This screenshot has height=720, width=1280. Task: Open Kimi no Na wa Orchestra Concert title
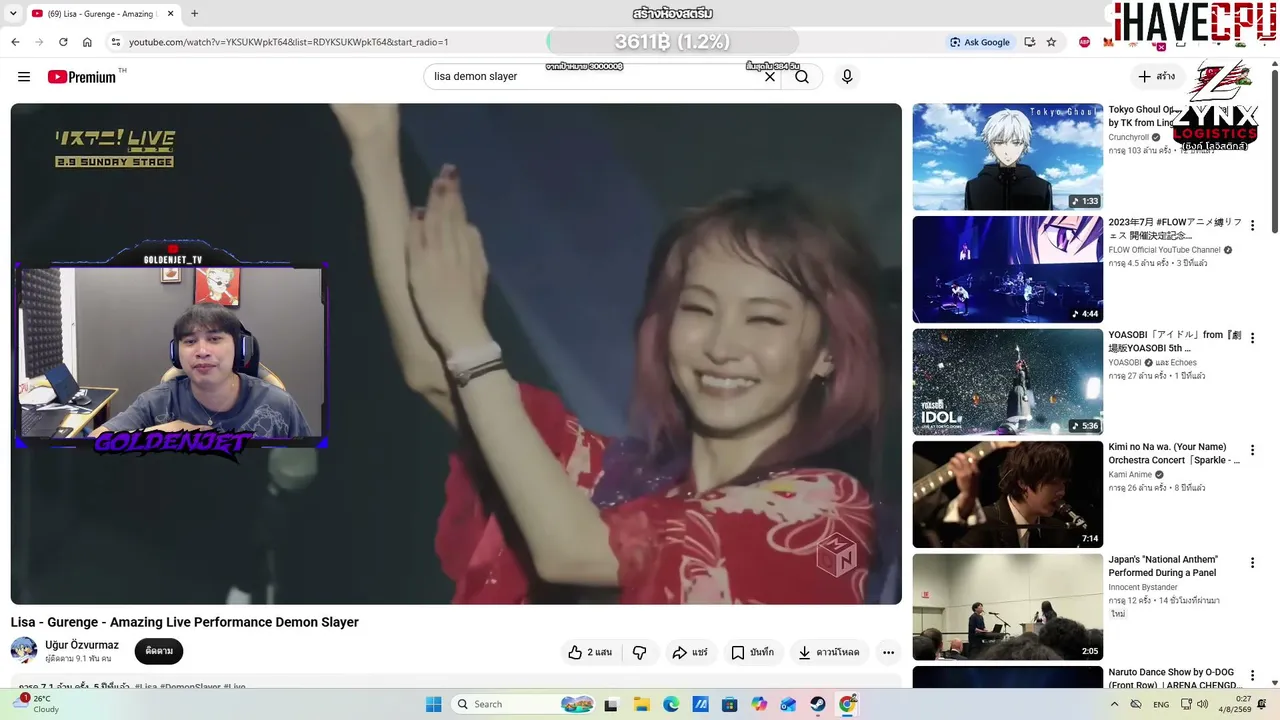click(x=1174, y=454)
